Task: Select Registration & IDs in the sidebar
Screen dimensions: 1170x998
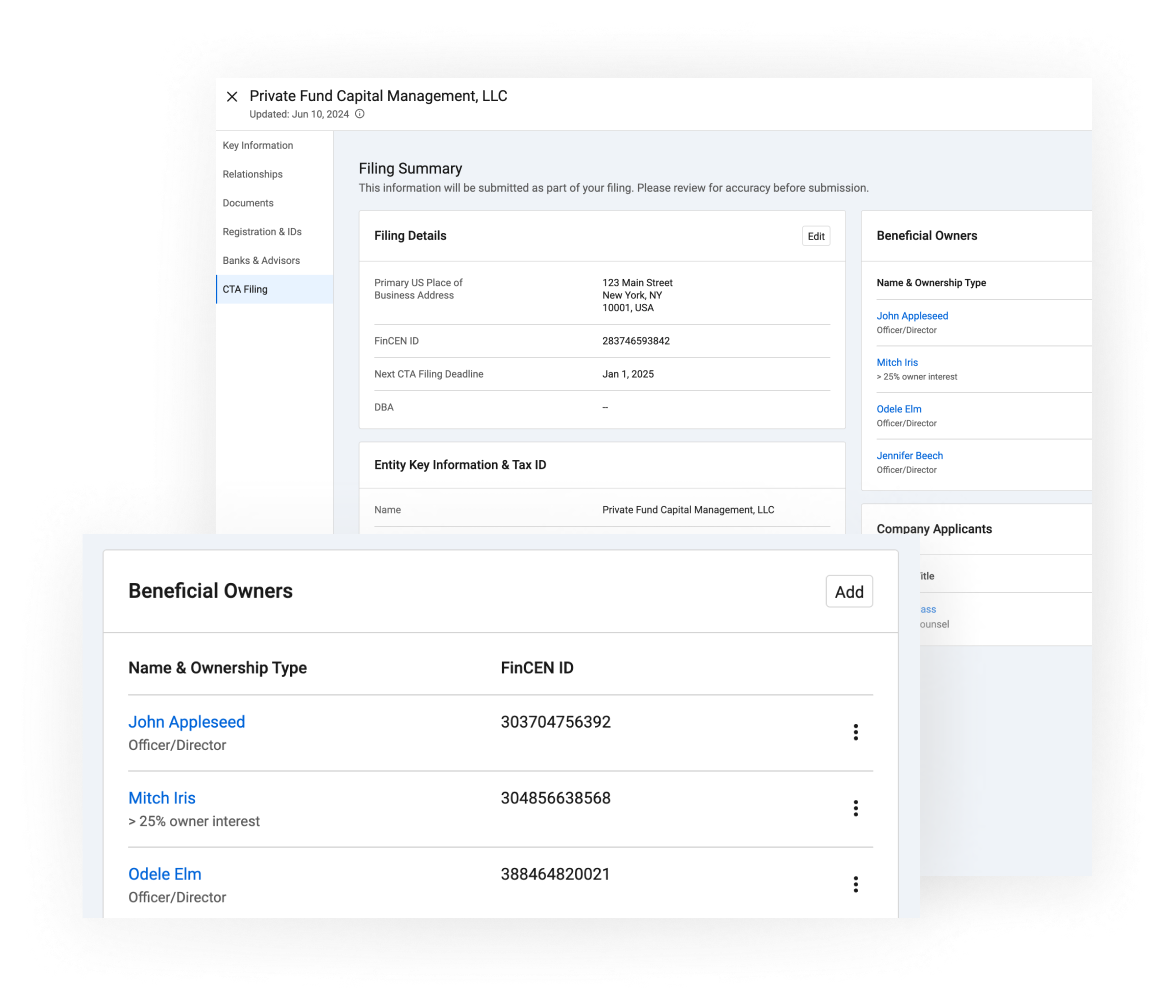Action: (x=262, y=231)
